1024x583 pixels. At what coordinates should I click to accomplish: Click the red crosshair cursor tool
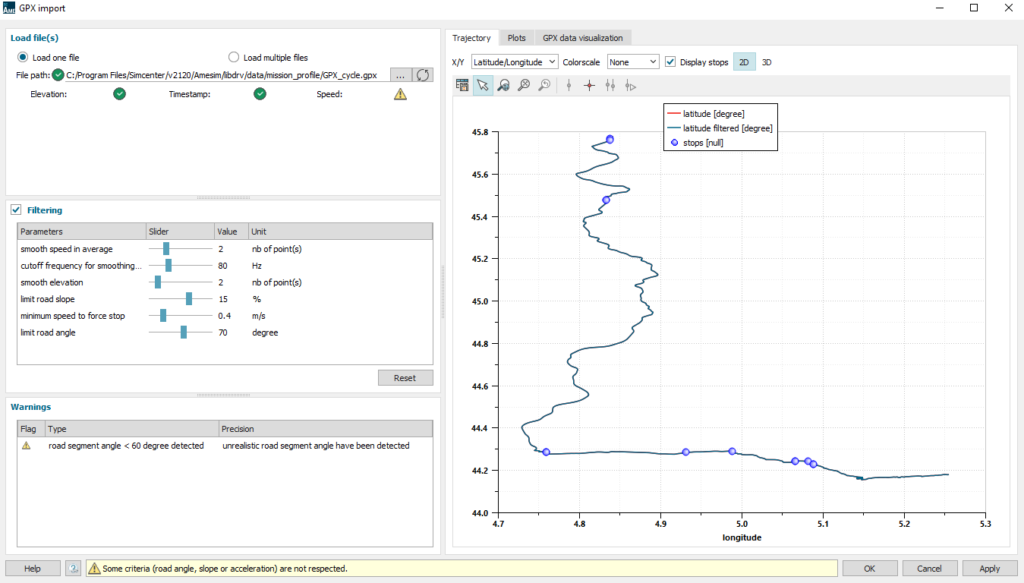[589, 86]
